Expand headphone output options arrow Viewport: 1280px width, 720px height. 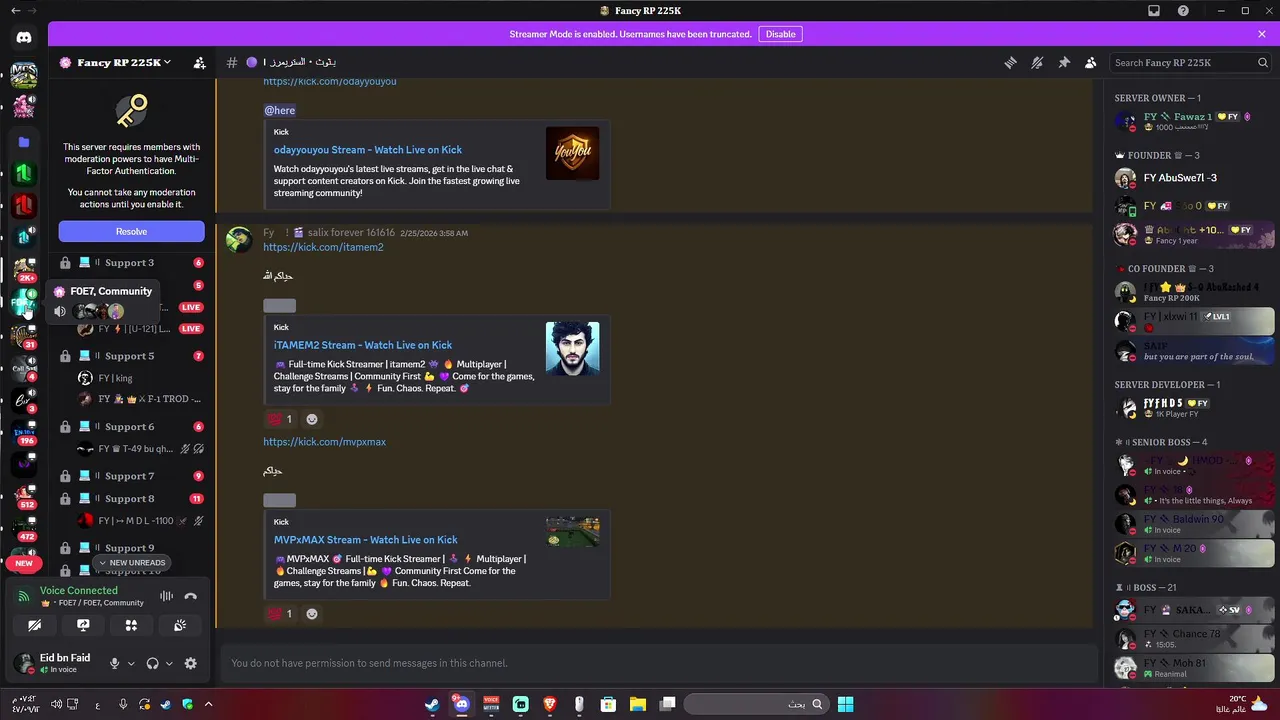point(169,663)
